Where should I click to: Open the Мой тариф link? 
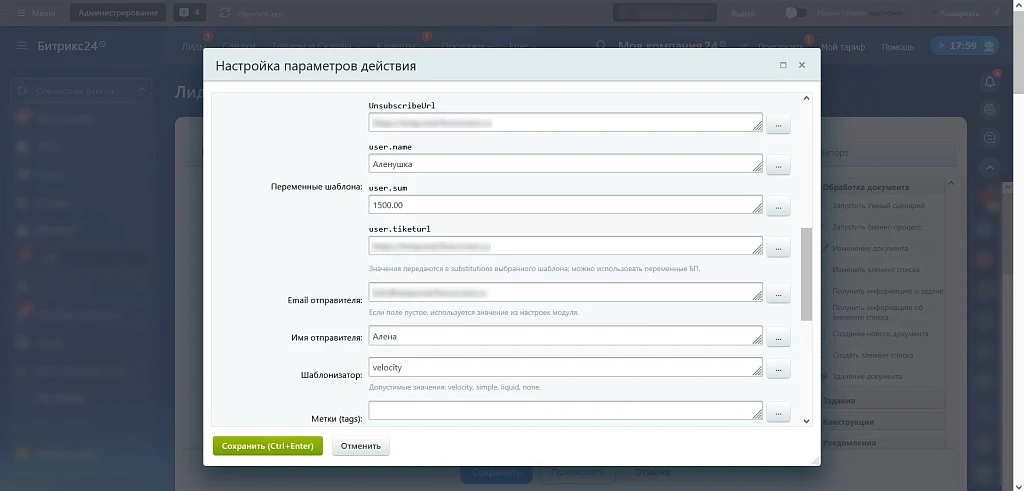pos(842,47)
